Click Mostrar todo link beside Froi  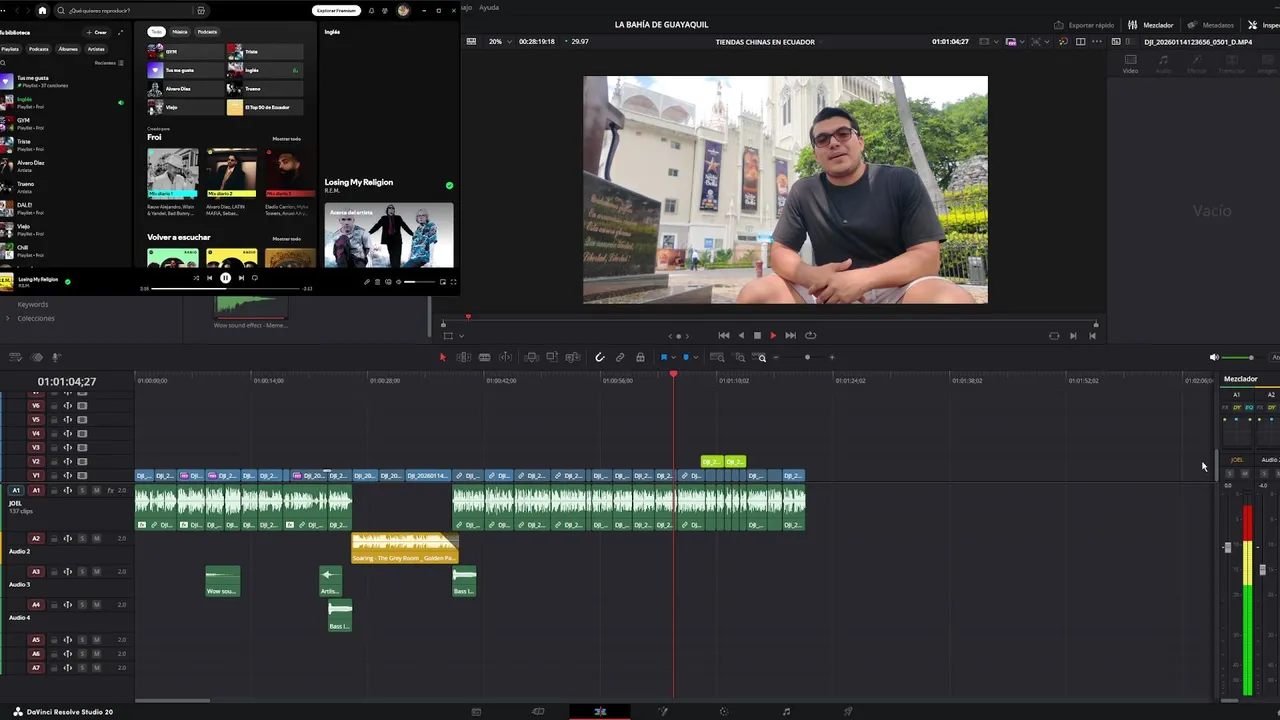click(x=286, y=139)
